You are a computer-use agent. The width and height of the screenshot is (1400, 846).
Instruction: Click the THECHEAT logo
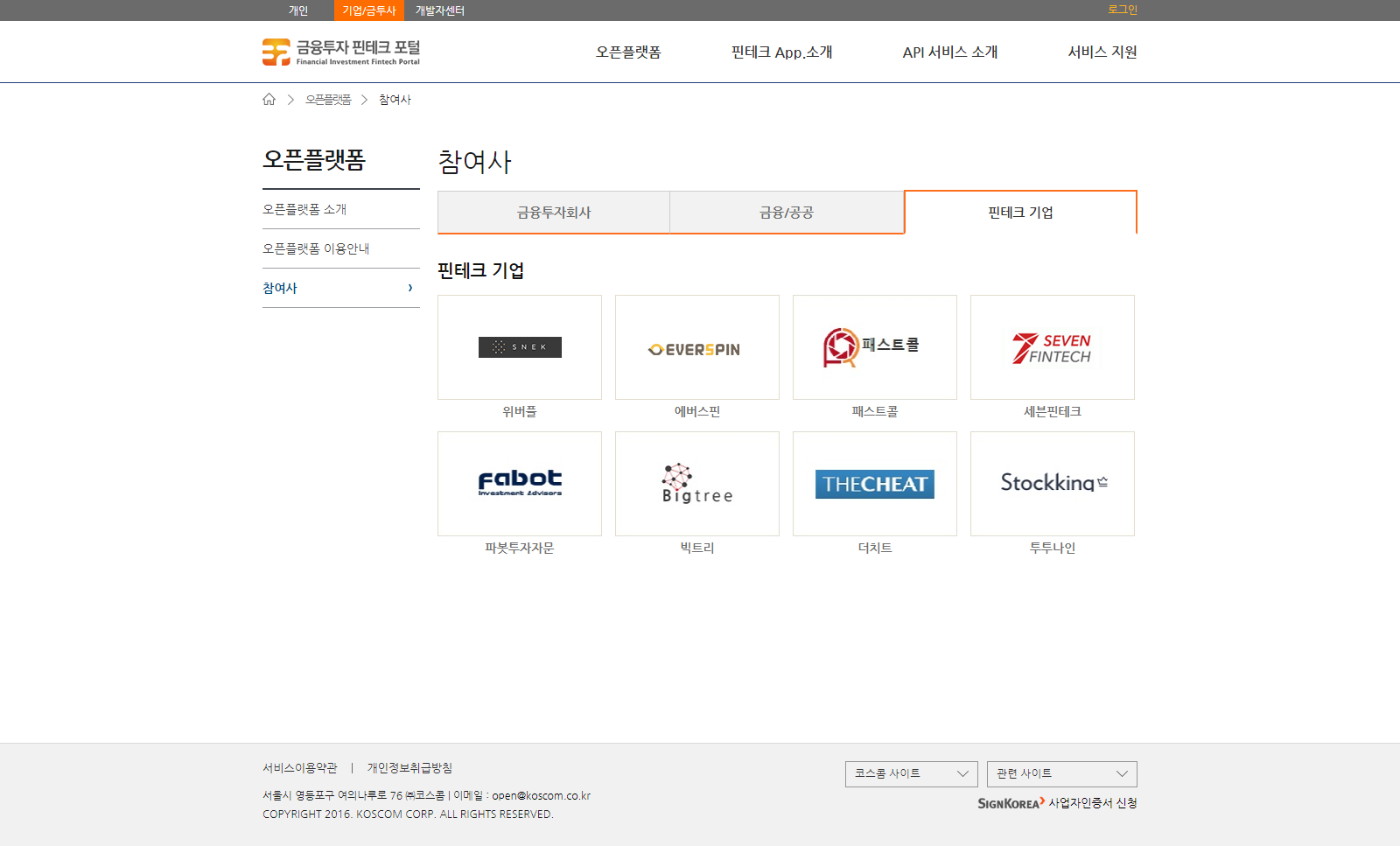tap(874, 484)
